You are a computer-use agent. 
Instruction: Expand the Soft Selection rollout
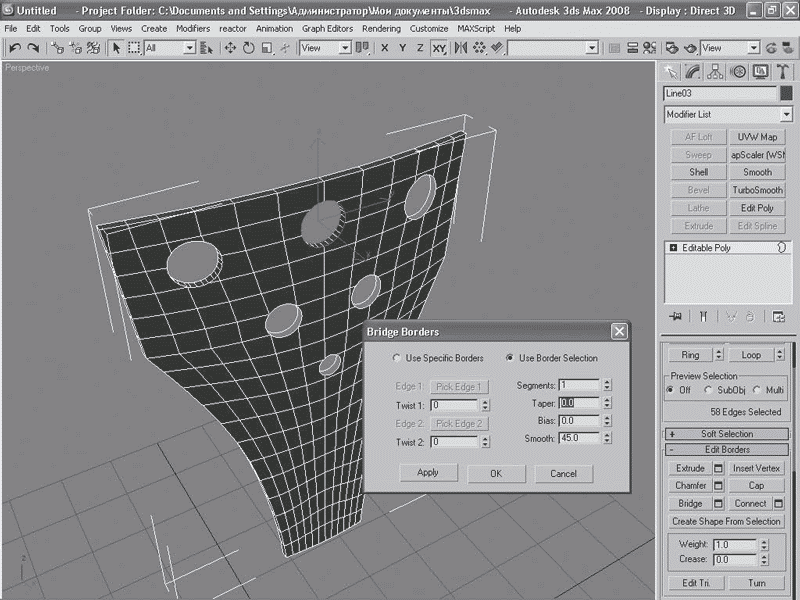click(x=727, y=434)
